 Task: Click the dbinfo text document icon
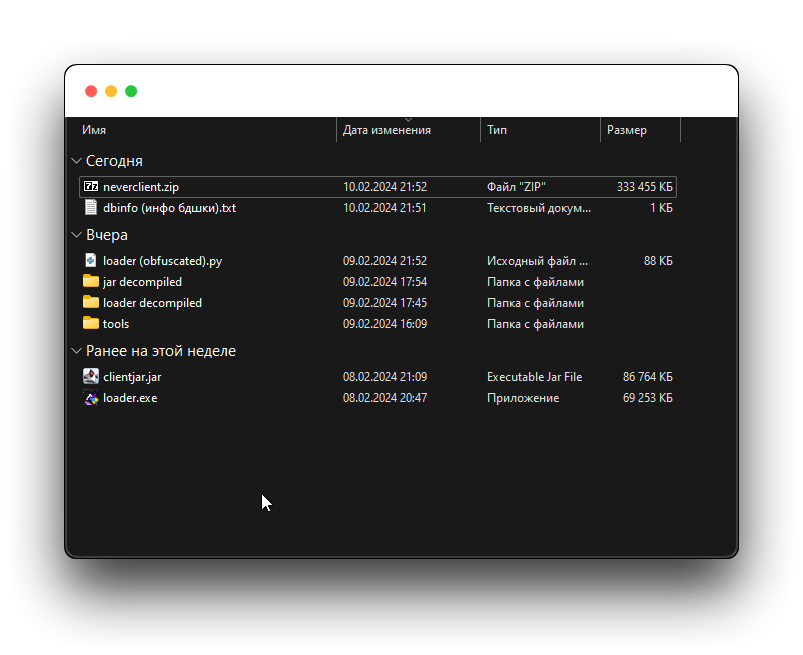pyautogui.click(x=91, y=207)
